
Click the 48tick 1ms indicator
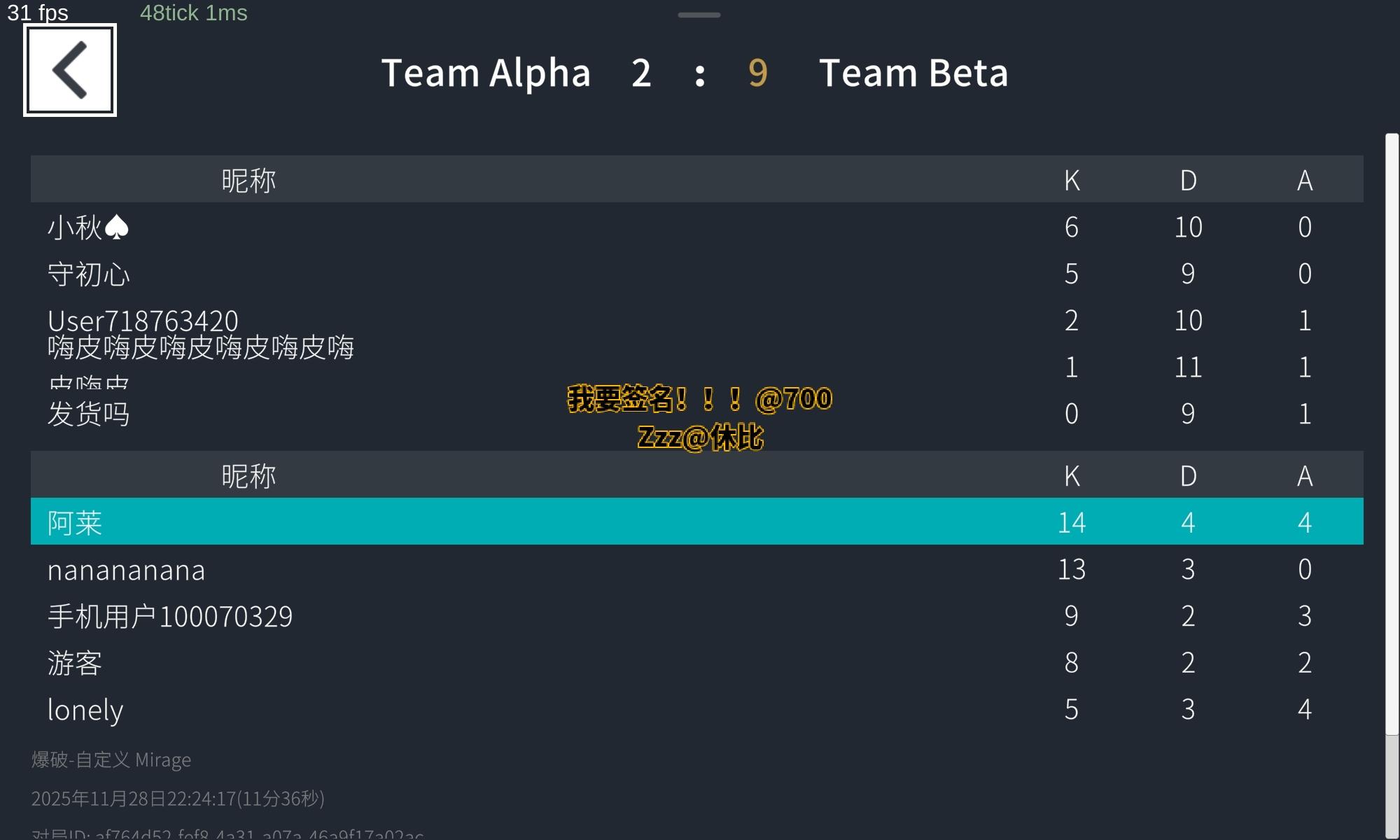coord(194,13)
